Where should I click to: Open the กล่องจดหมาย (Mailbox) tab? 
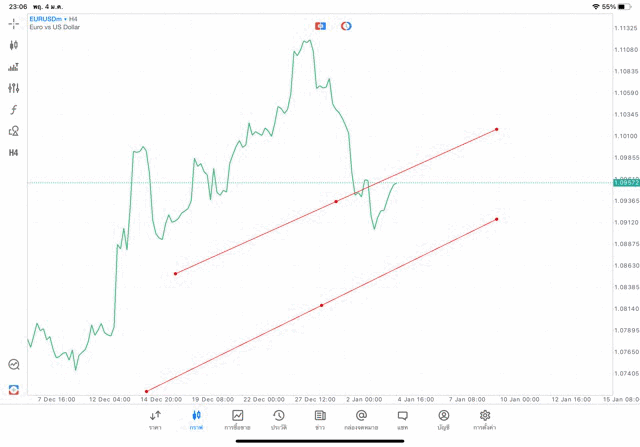pos(361,420)
